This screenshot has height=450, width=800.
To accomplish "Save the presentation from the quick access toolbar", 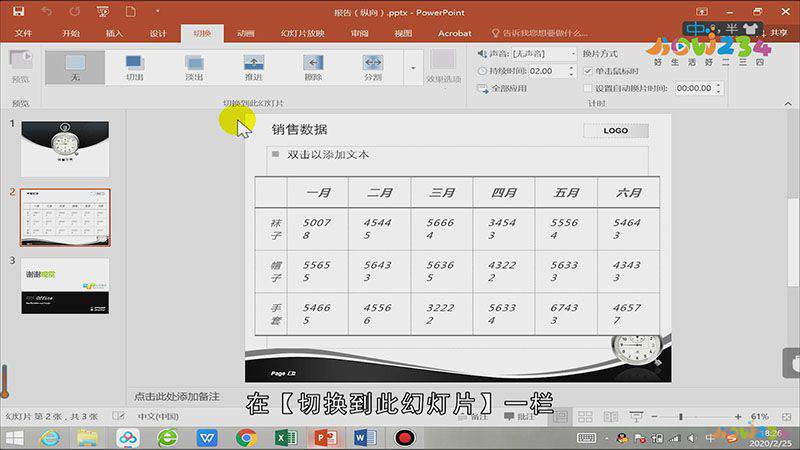I will [18, 11].
